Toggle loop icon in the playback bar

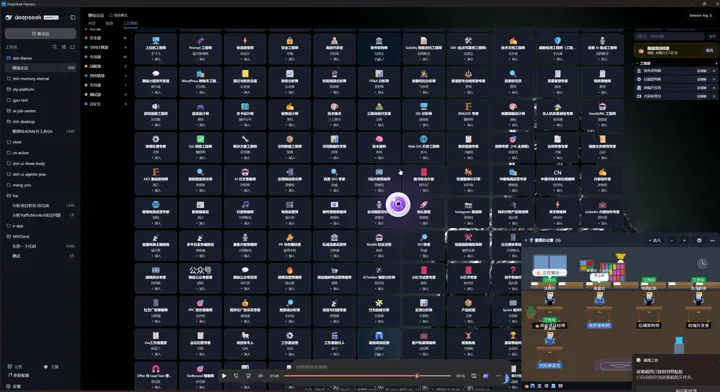473,376
